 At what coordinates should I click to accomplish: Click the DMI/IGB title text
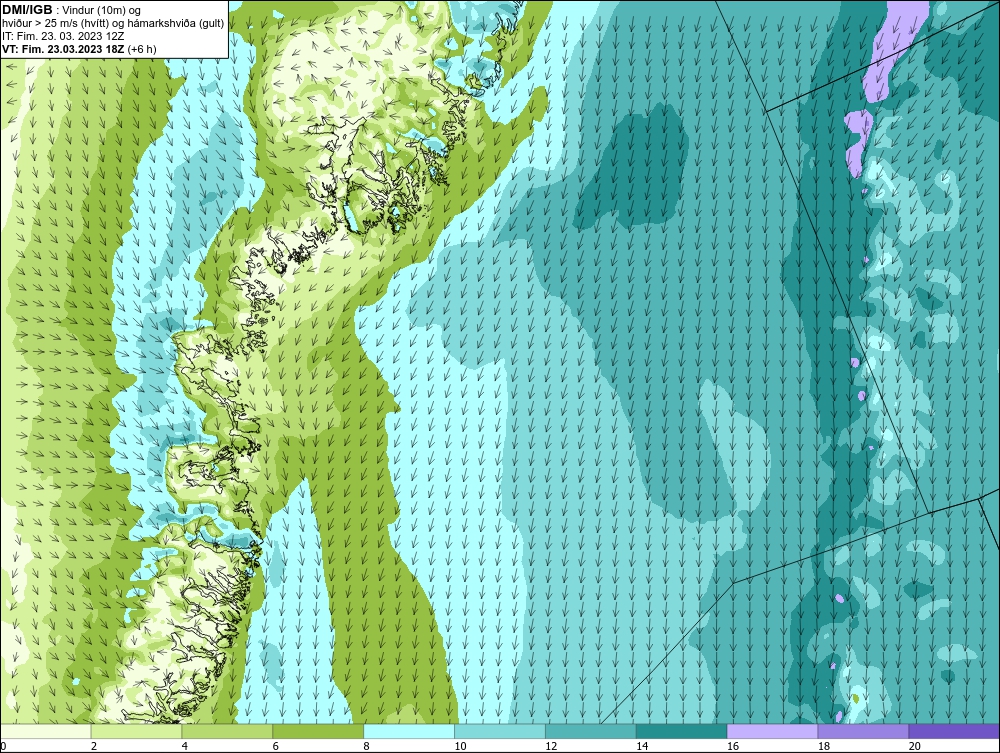(x=27, y=10)
